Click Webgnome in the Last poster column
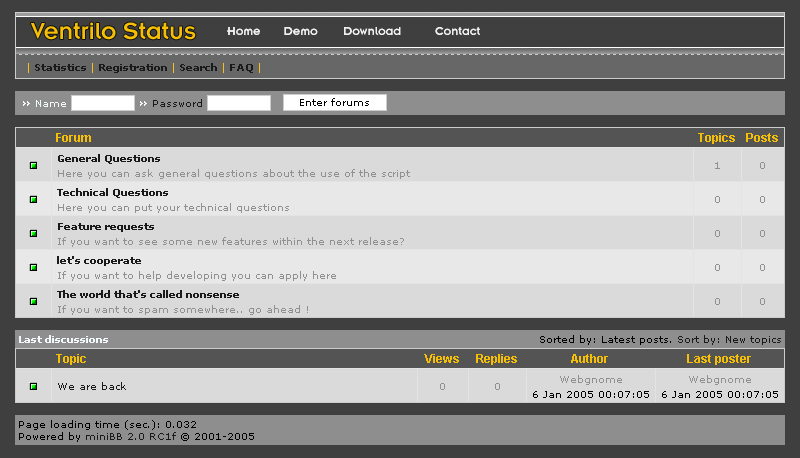800x458 pixels. pos(720,379)
